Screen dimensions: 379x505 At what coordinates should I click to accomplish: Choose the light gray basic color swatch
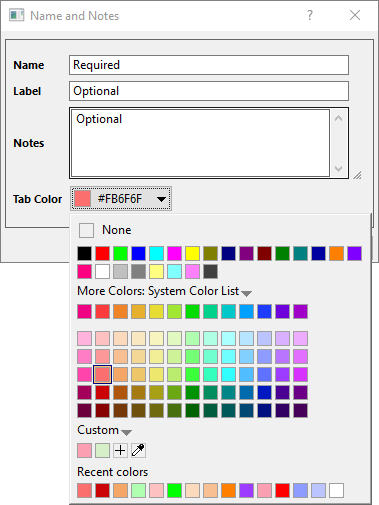120,271
